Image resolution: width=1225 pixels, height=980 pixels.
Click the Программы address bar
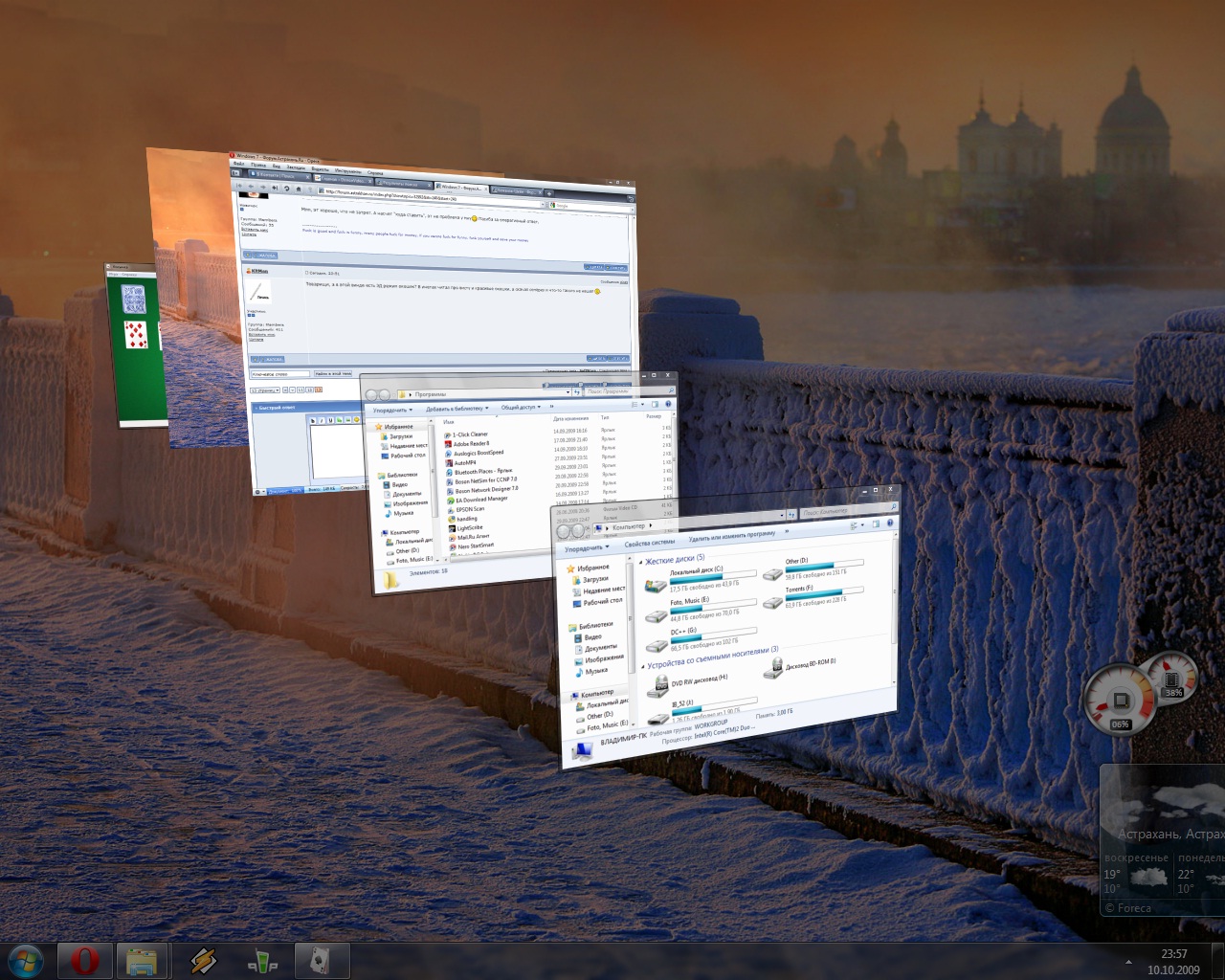point(483,392)
